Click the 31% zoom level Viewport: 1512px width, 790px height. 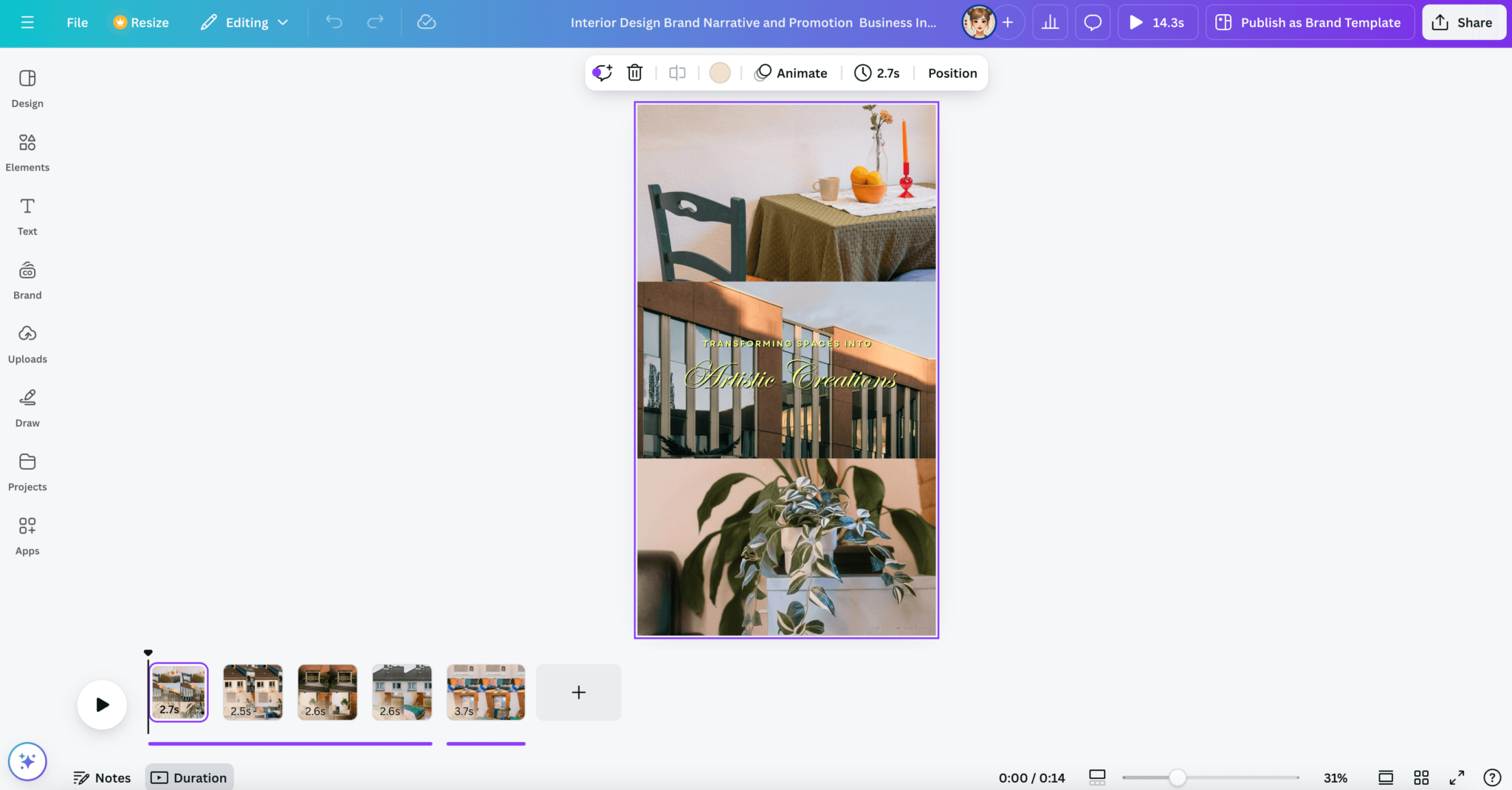(1335, 777)
